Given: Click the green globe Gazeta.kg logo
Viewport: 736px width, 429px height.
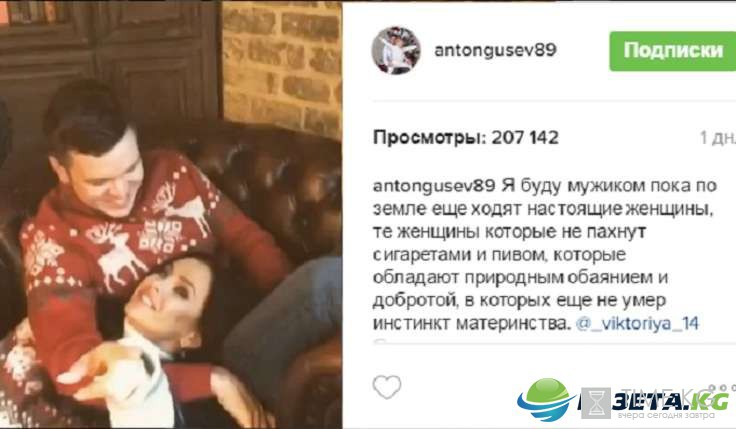Looking at the screenshot, I should (545, 399).
